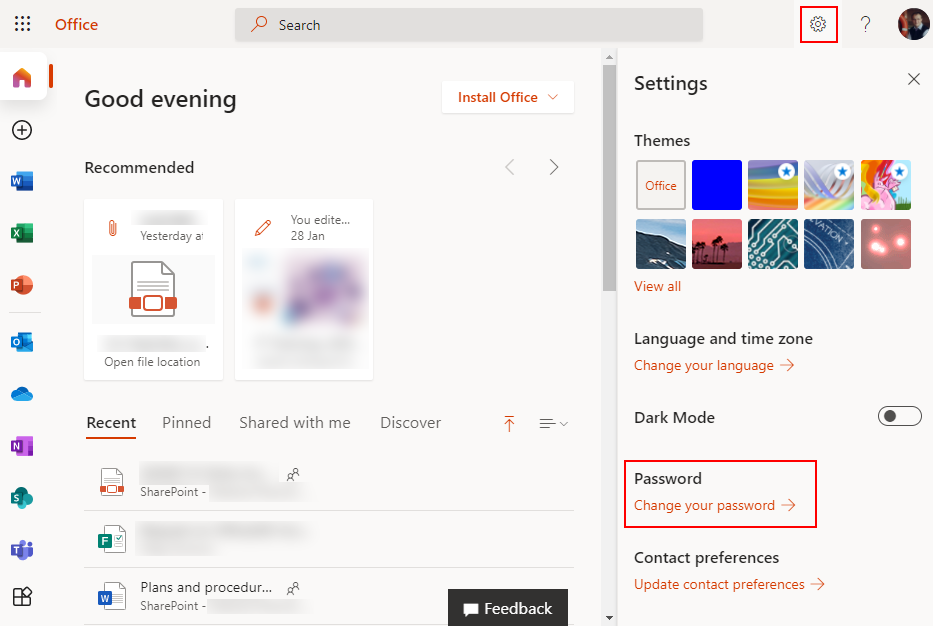Viewport: 933px width, 626px height.
Task: Select the blueprint theme
Action: pos(829,244)
